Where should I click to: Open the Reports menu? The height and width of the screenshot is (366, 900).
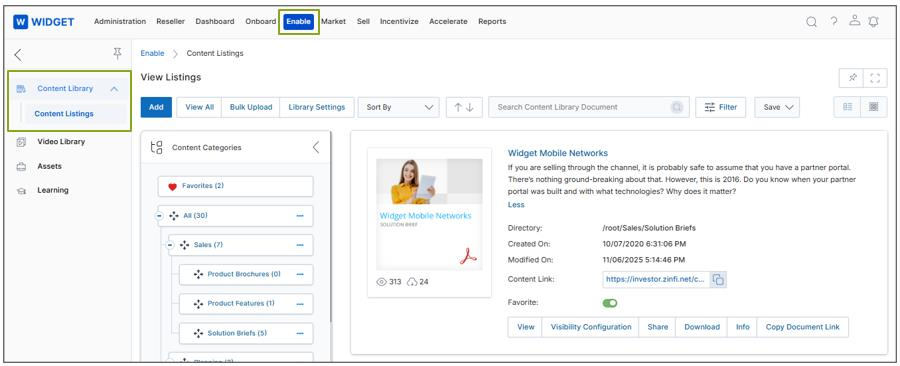[492, 22]
